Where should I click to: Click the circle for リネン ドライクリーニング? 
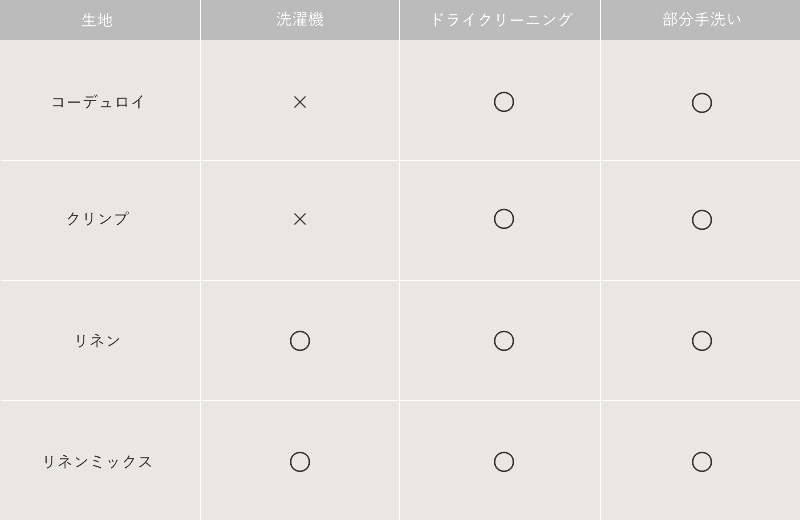[x=504, y=341]
